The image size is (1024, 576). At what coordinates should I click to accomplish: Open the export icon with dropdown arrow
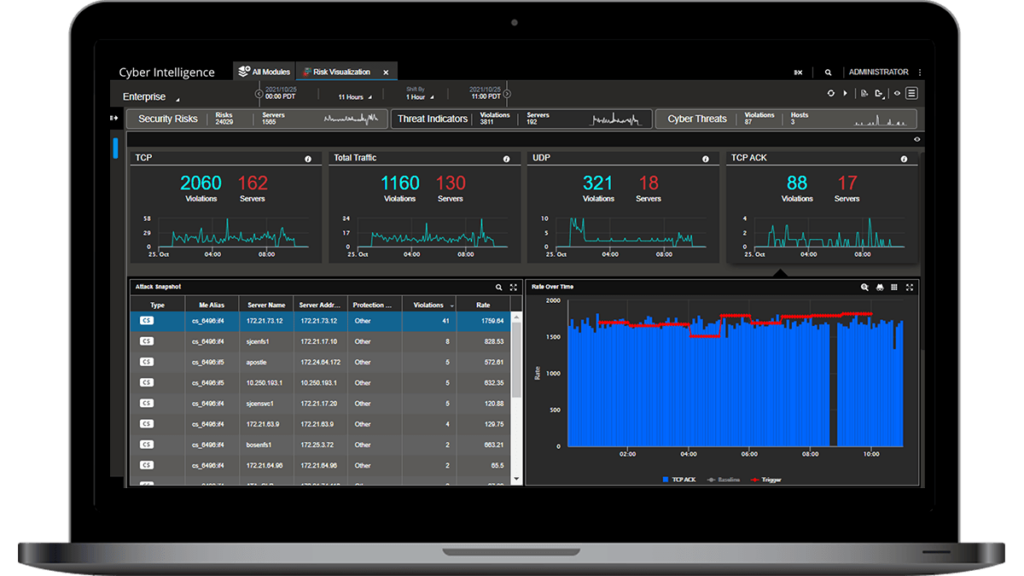(880, 94)
